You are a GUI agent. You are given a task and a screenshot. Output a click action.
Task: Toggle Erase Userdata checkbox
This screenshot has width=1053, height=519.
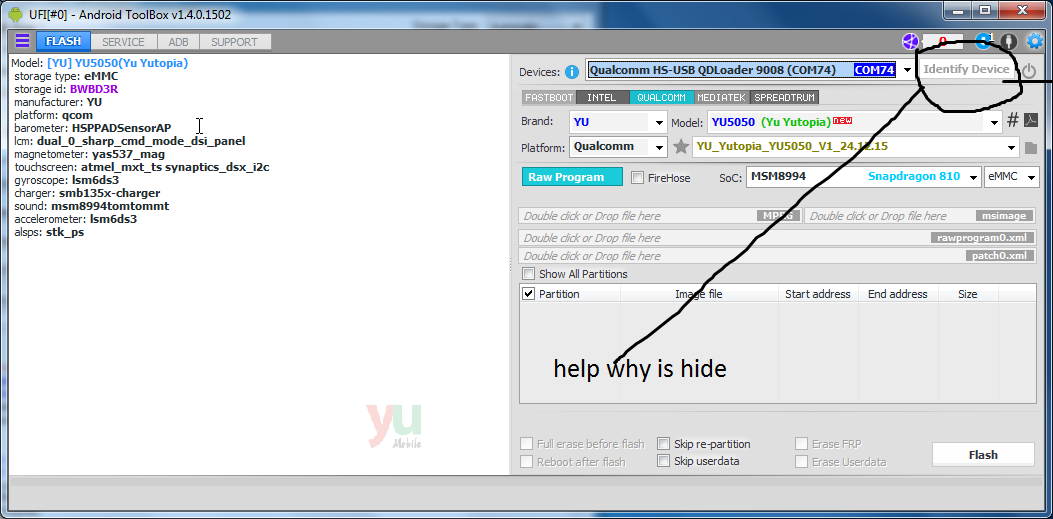(802, 462)
